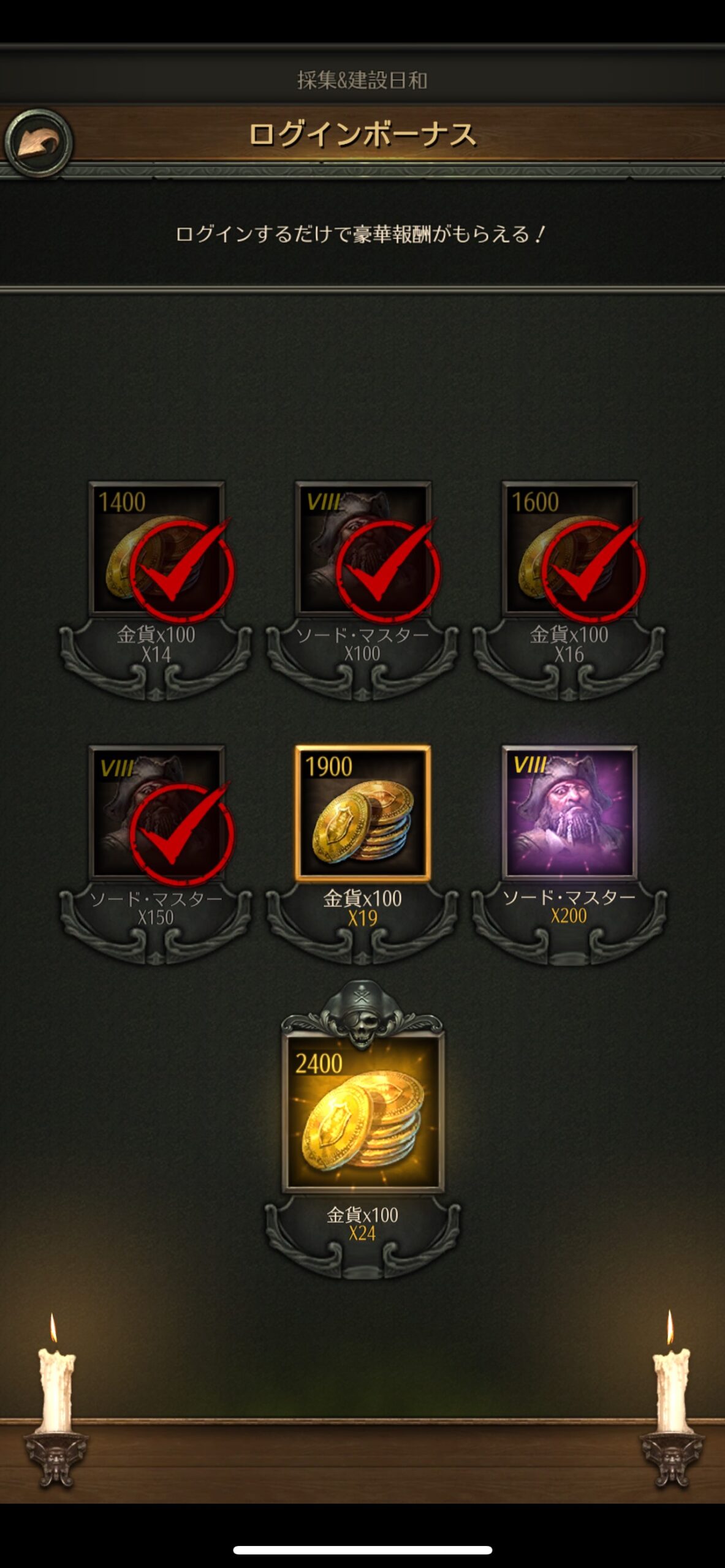Tap the ログインボーナス header banner
The image size is (725, 1568).
(x=362, y=135)
